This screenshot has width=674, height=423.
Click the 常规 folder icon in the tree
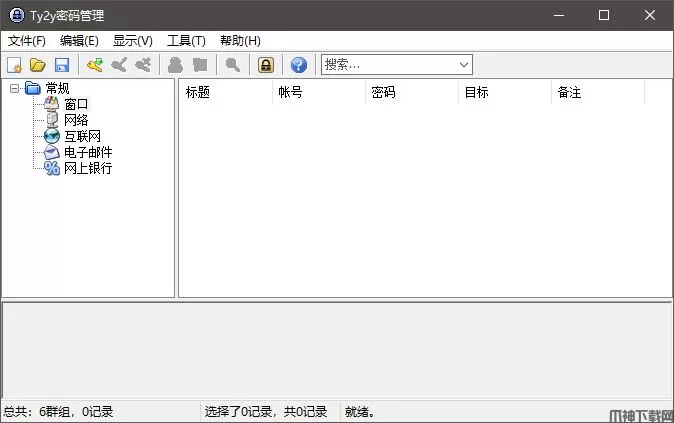(x=33, y=88)
